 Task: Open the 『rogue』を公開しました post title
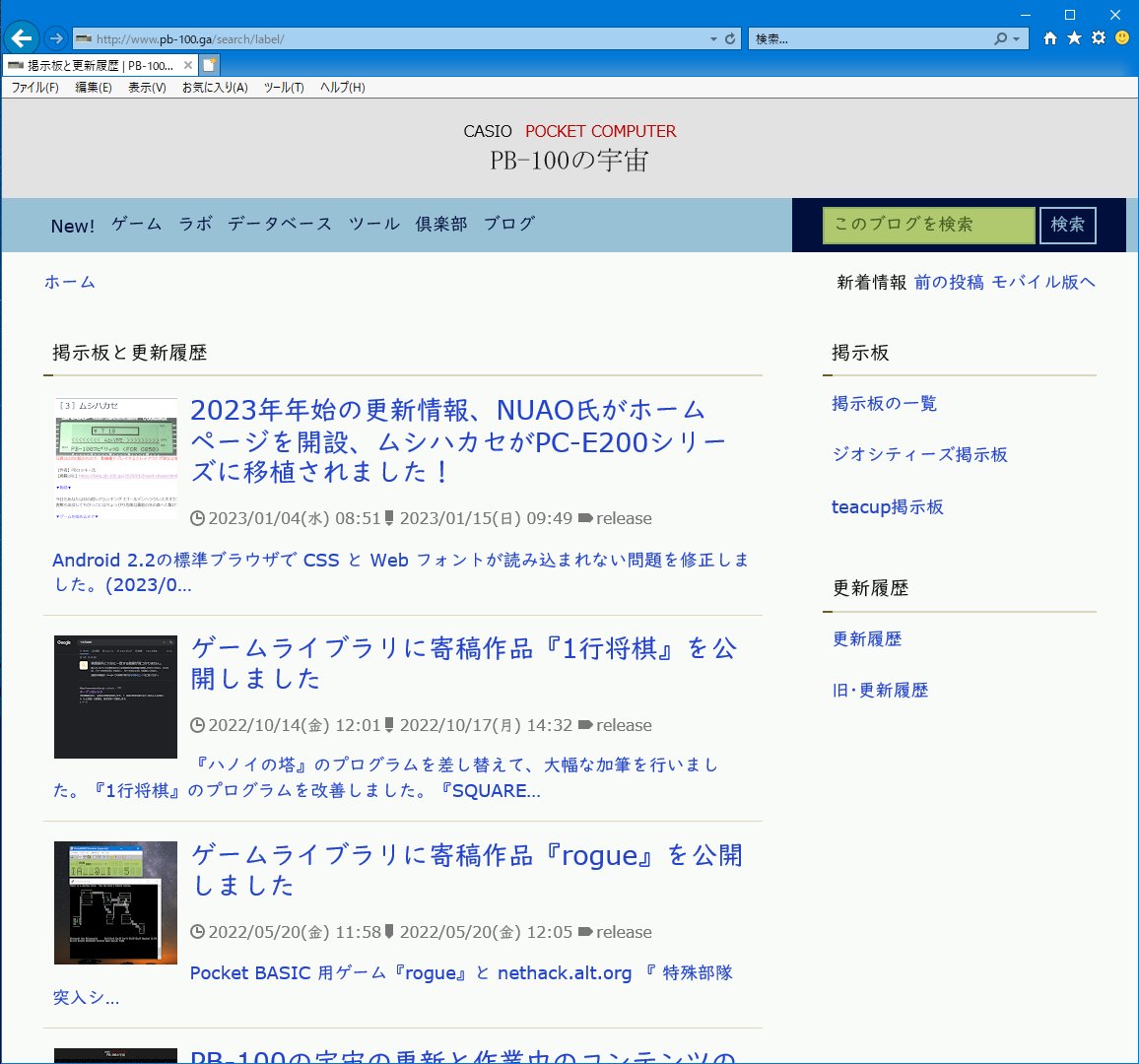point(466,870)
